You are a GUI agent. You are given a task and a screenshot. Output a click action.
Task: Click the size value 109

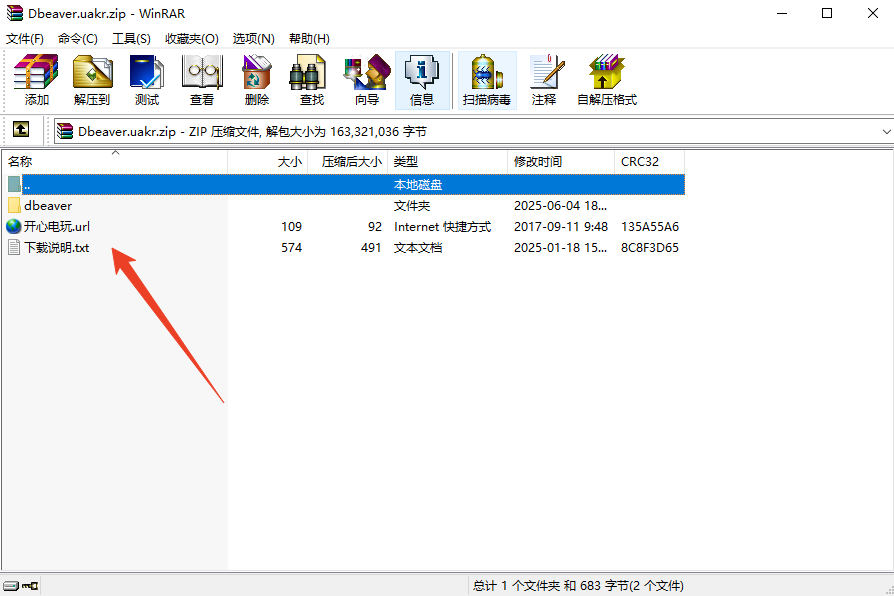(x=291, y=227)
